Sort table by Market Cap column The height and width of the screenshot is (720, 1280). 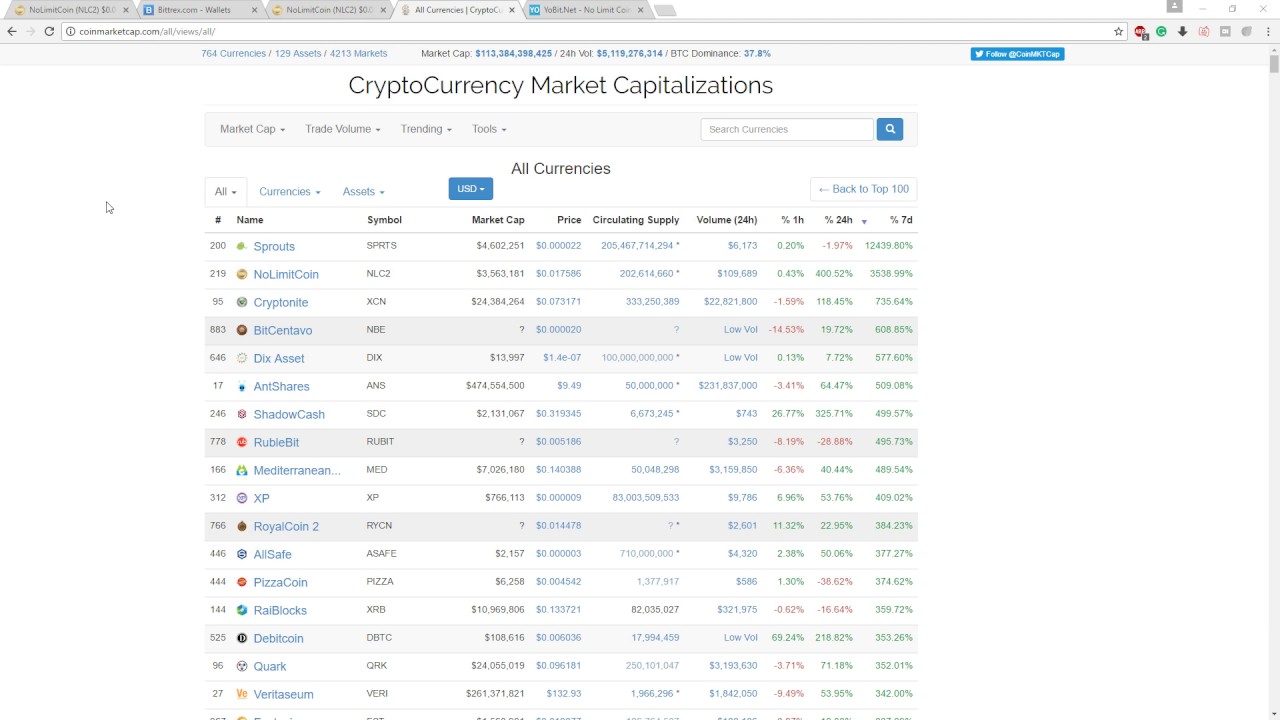coord(498,220)
